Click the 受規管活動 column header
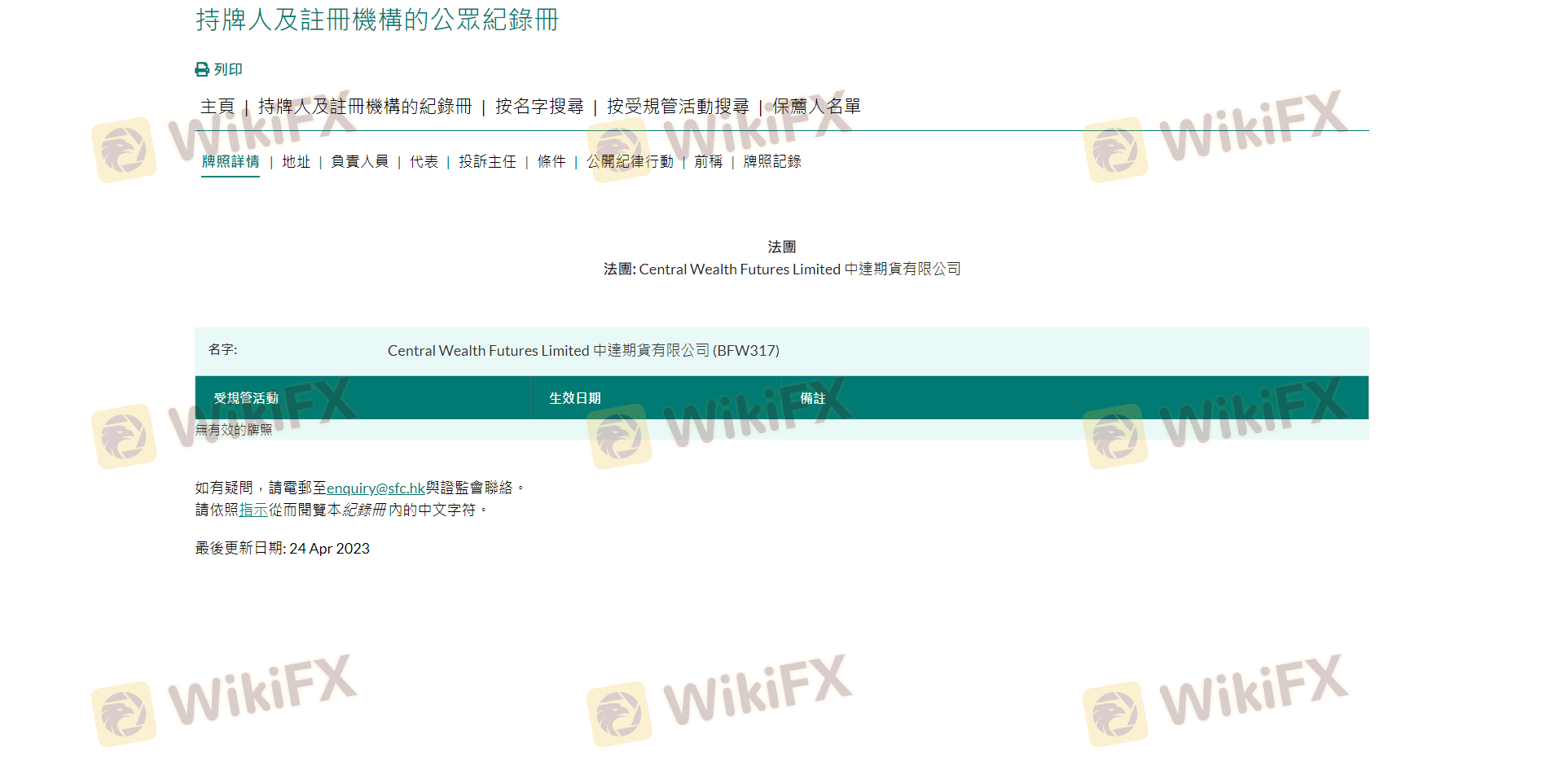The height and width of the screenshot is (784, 1564). point(246,398)
